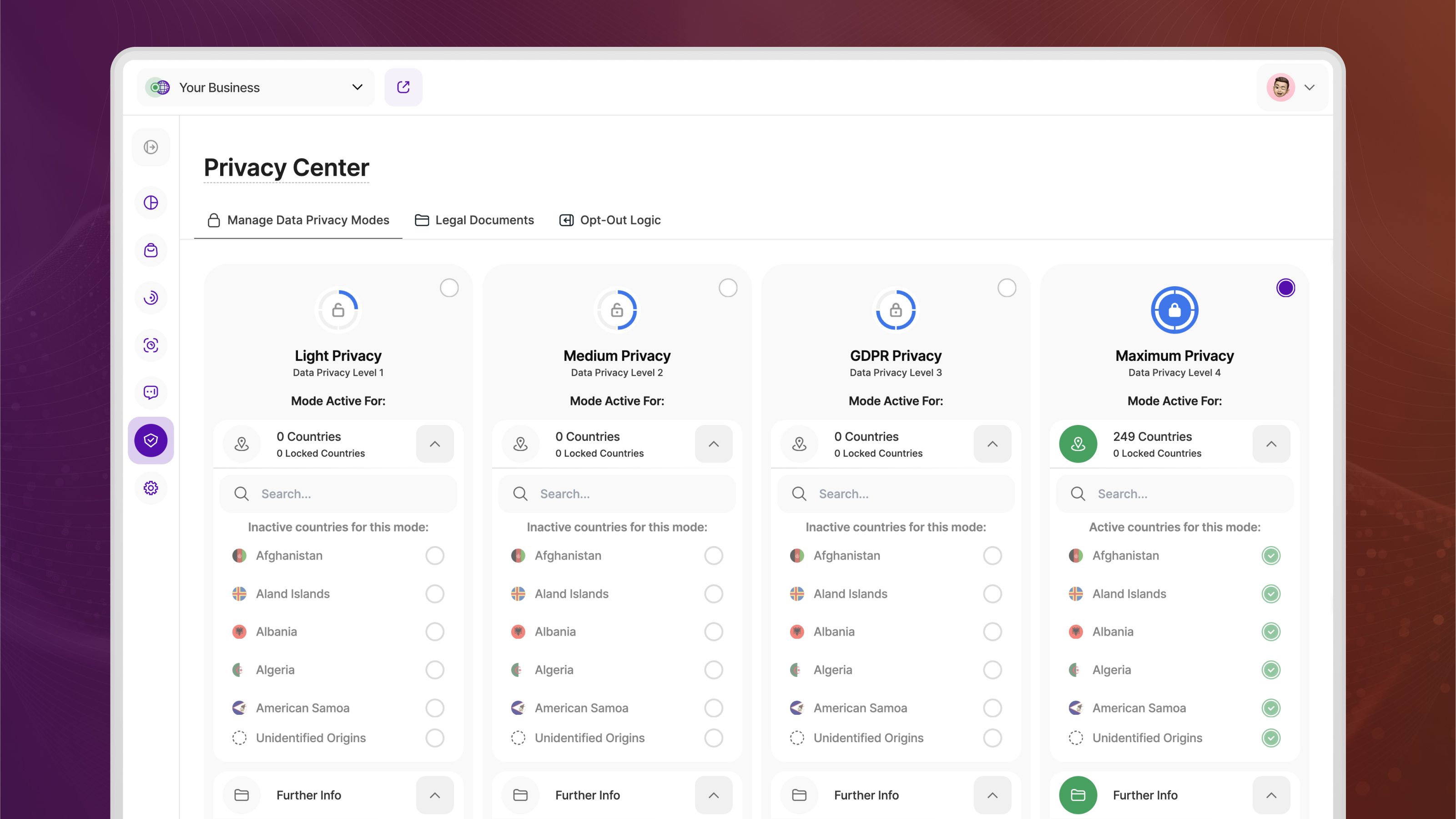
Task: Collapse the countries list in Medium Privacy
Action: (x=713, y=444)
